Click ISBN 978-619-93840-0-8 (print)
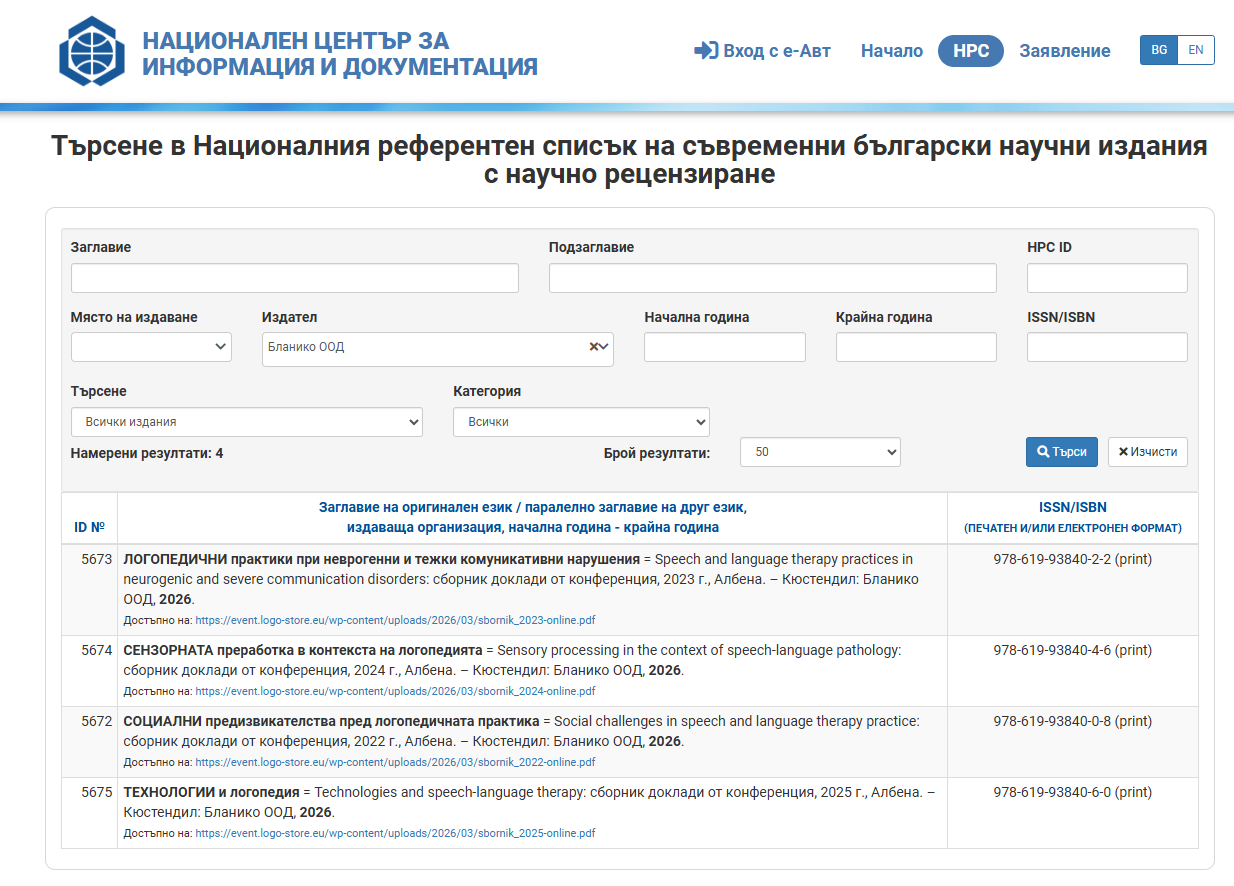 (x=1073, y=721)
